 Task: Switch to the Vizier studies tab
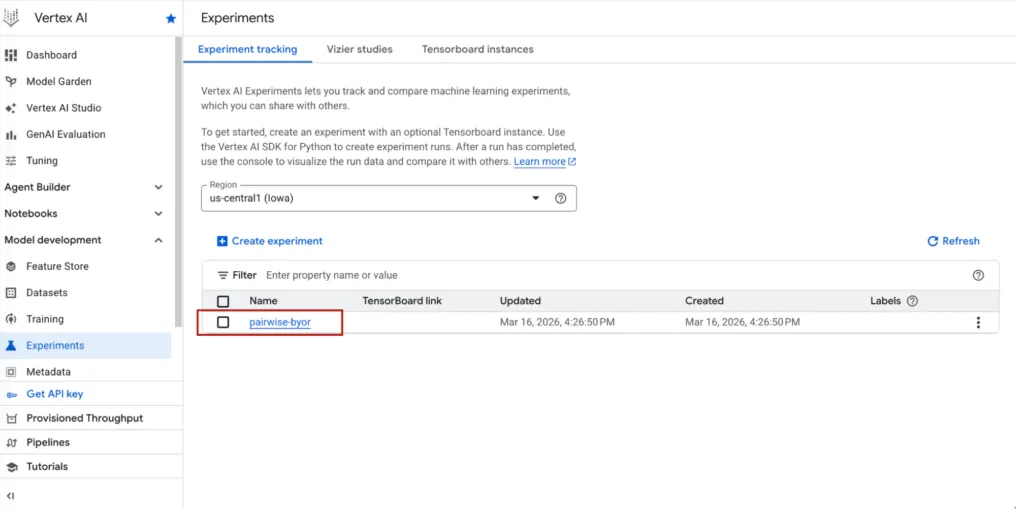tap(360, 50)
